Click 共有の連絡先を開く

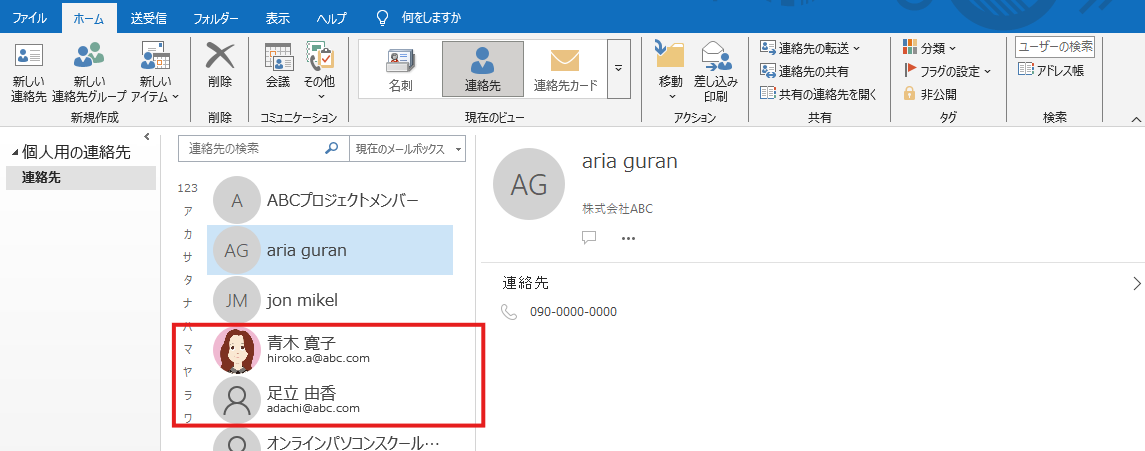pyautogui.click(x=818, y=93)
